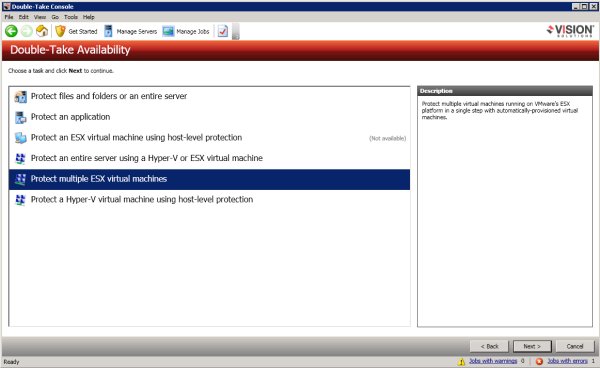Click the description text about VMware's ESX platform

(x=500, y=111)
